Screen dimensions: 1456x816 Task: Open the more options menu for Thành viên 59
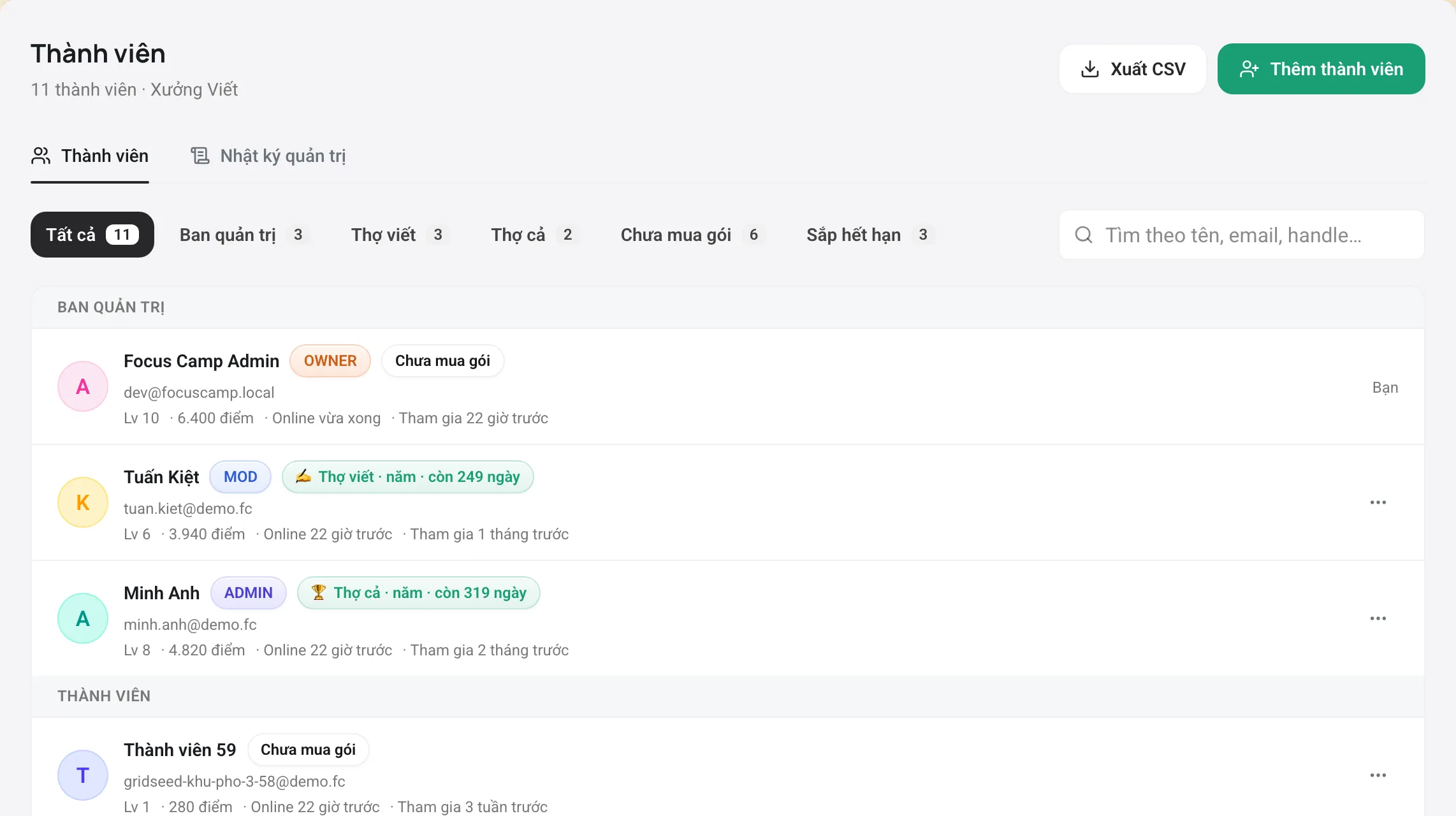pos(1378,775)
